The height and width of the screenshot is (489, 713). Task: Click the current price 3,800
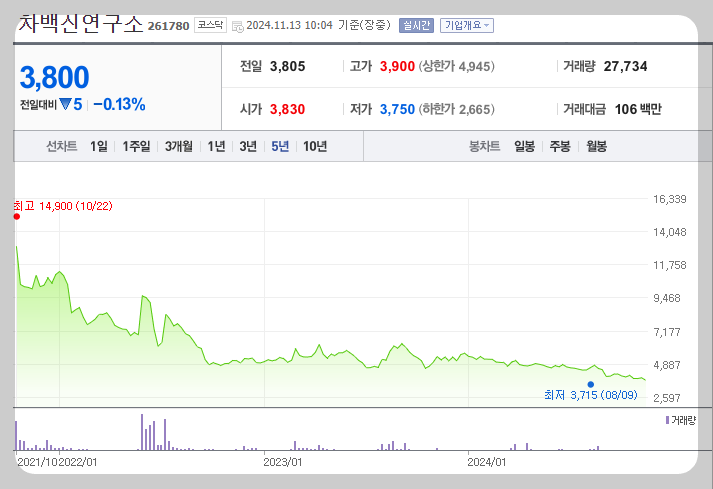pos(55,77)
